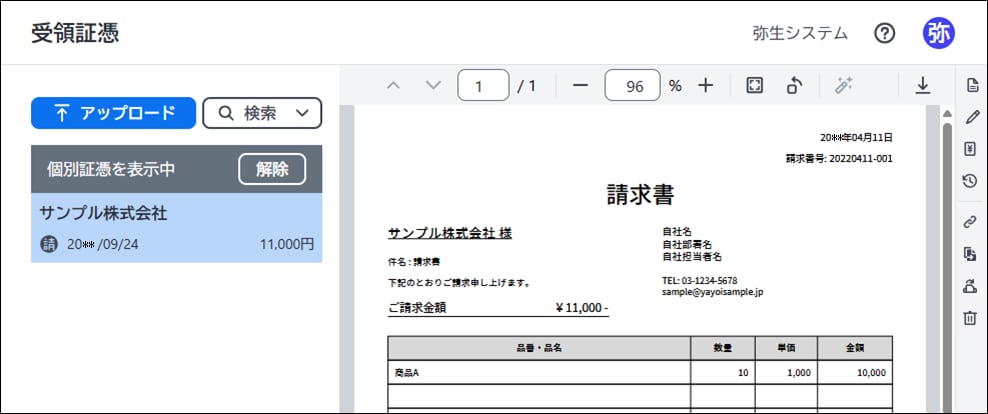
Task: Zoom in using the plus button
Action: coord(706,86)
